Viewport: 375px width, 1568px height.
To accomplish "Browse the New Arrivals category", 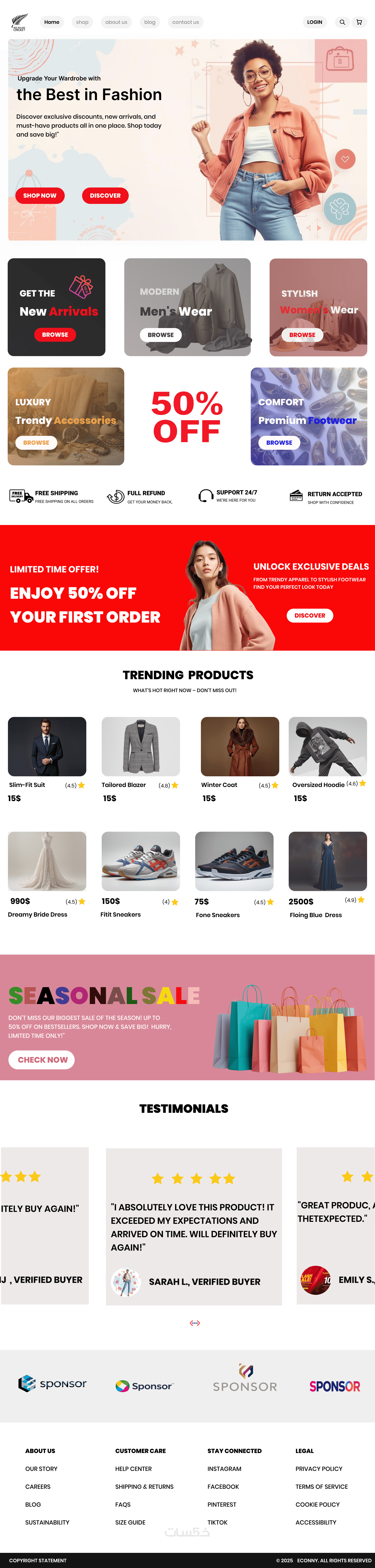I will coord(55,334).
